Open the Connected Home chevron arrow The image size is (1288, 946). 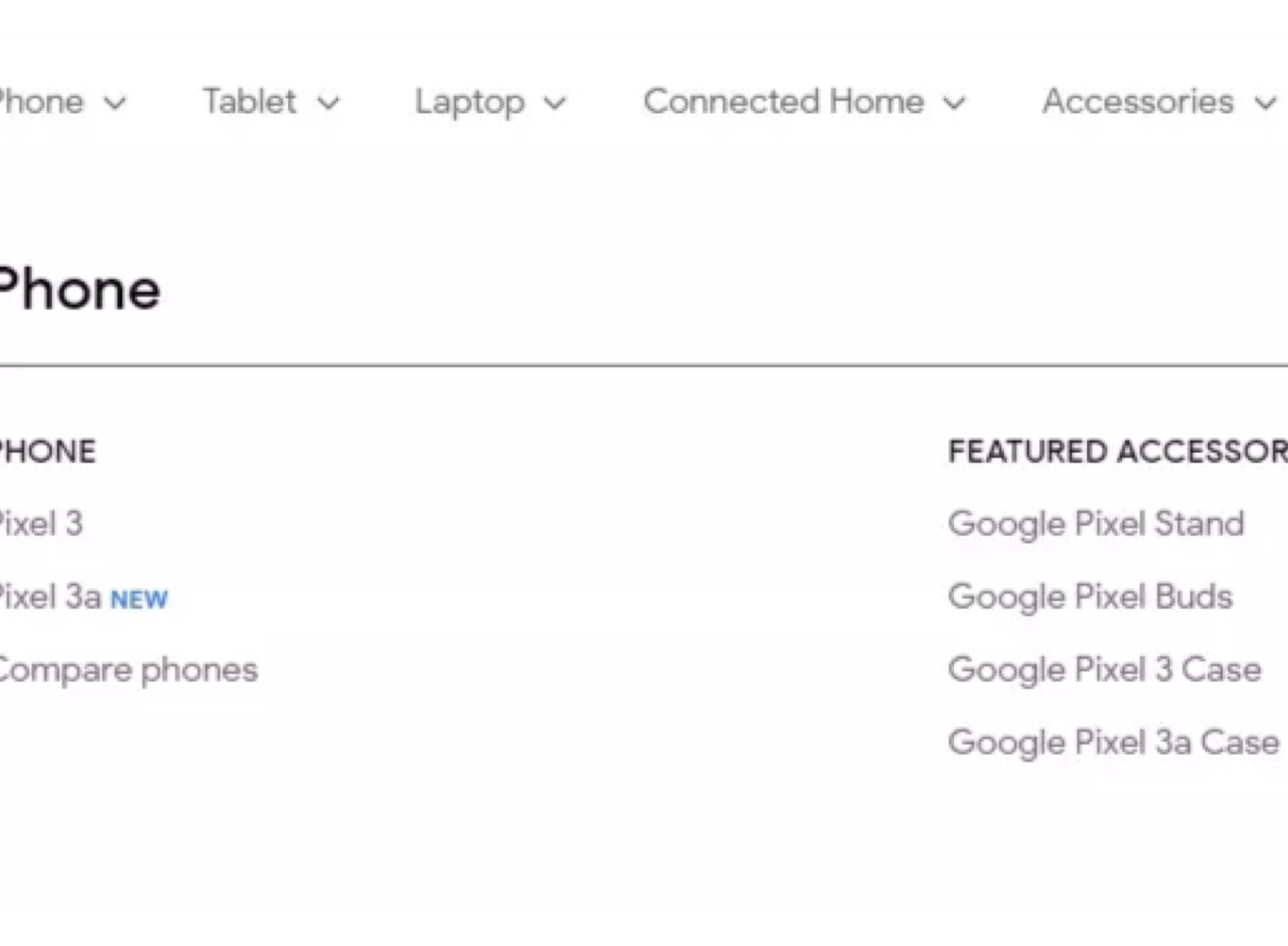pos(954,103)
